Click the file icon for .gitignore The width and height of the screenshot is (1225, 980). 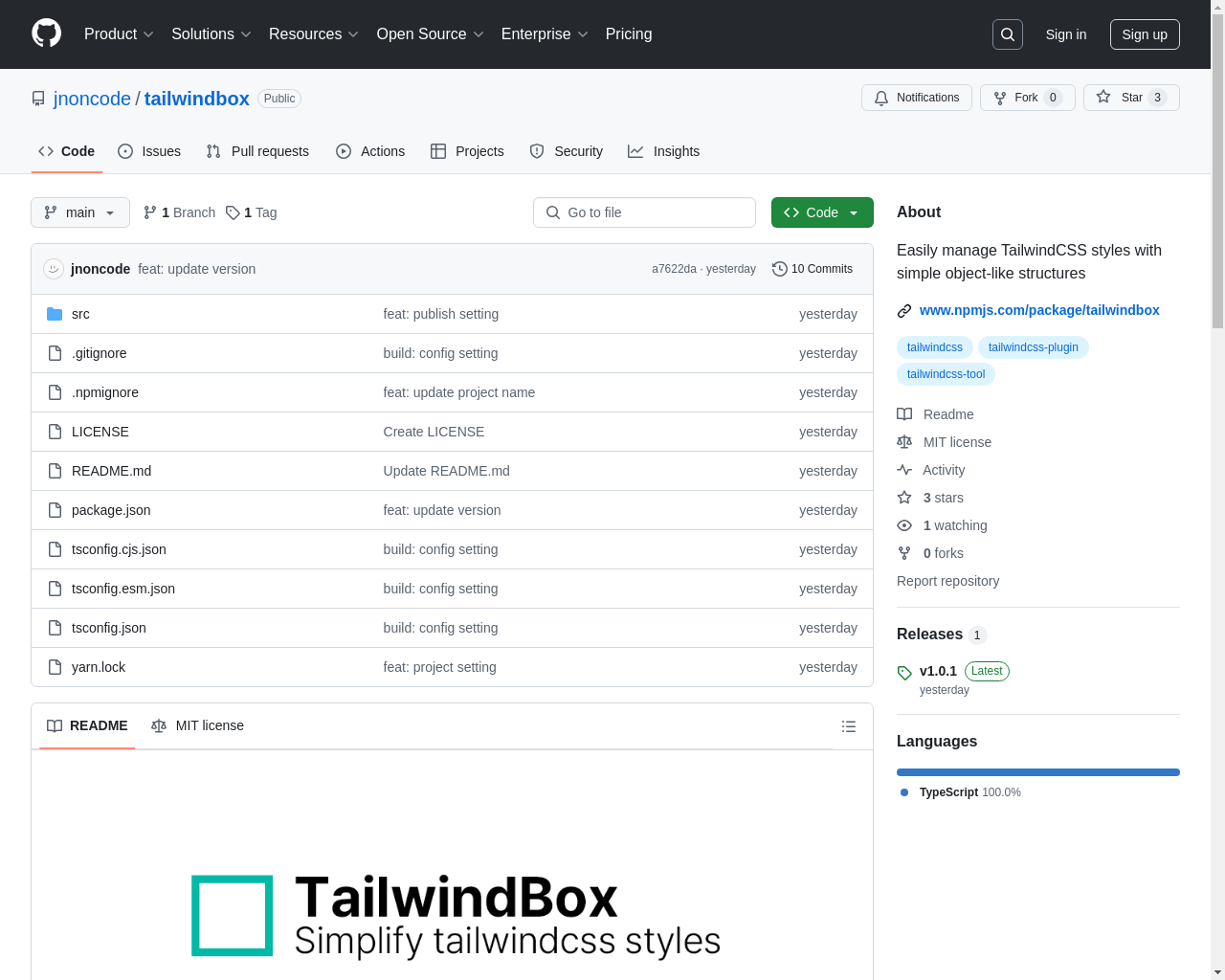(x=55, y=353)
